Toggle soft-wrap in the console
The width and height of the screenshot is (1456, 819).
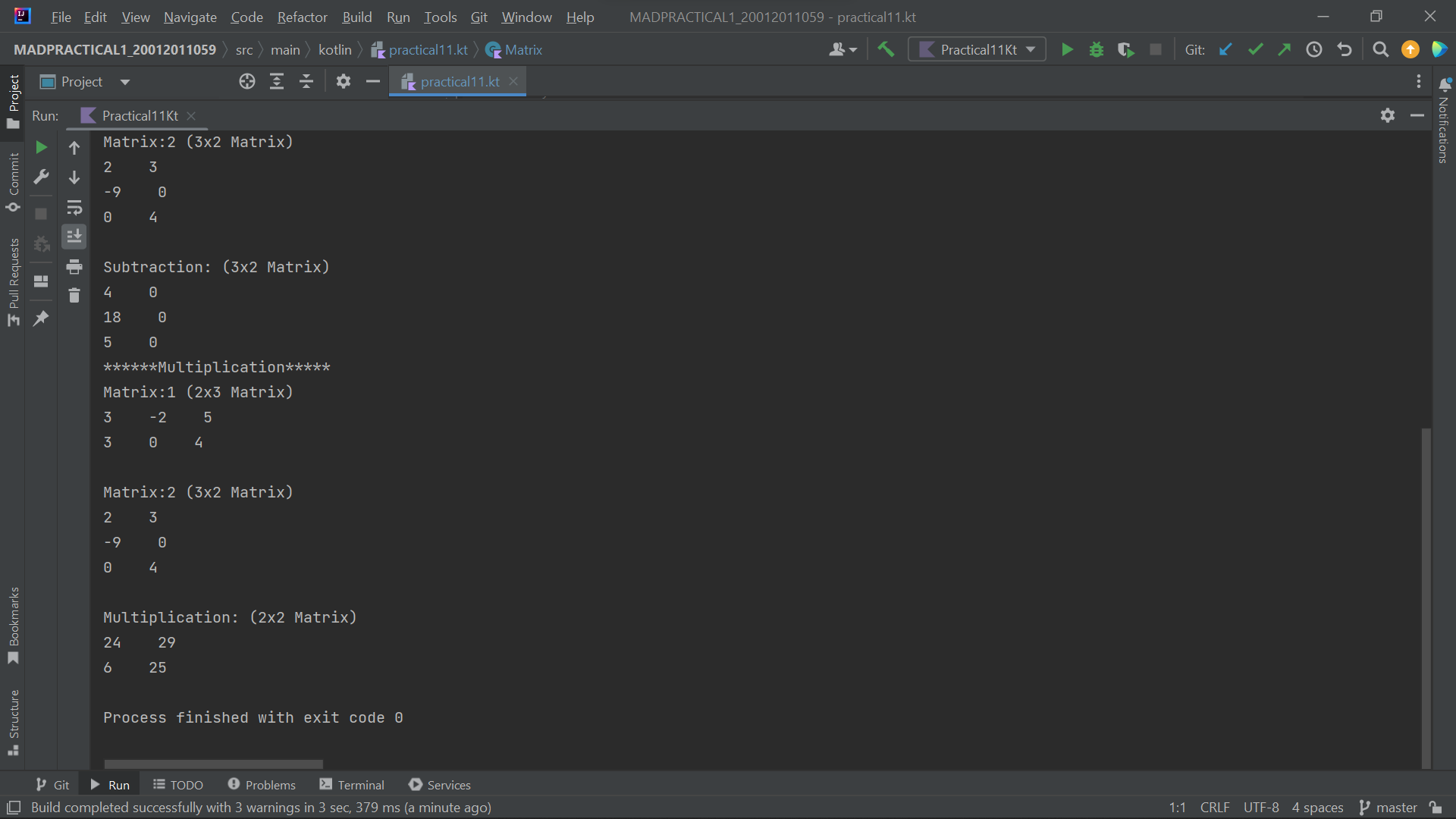(x=74, y=208)
